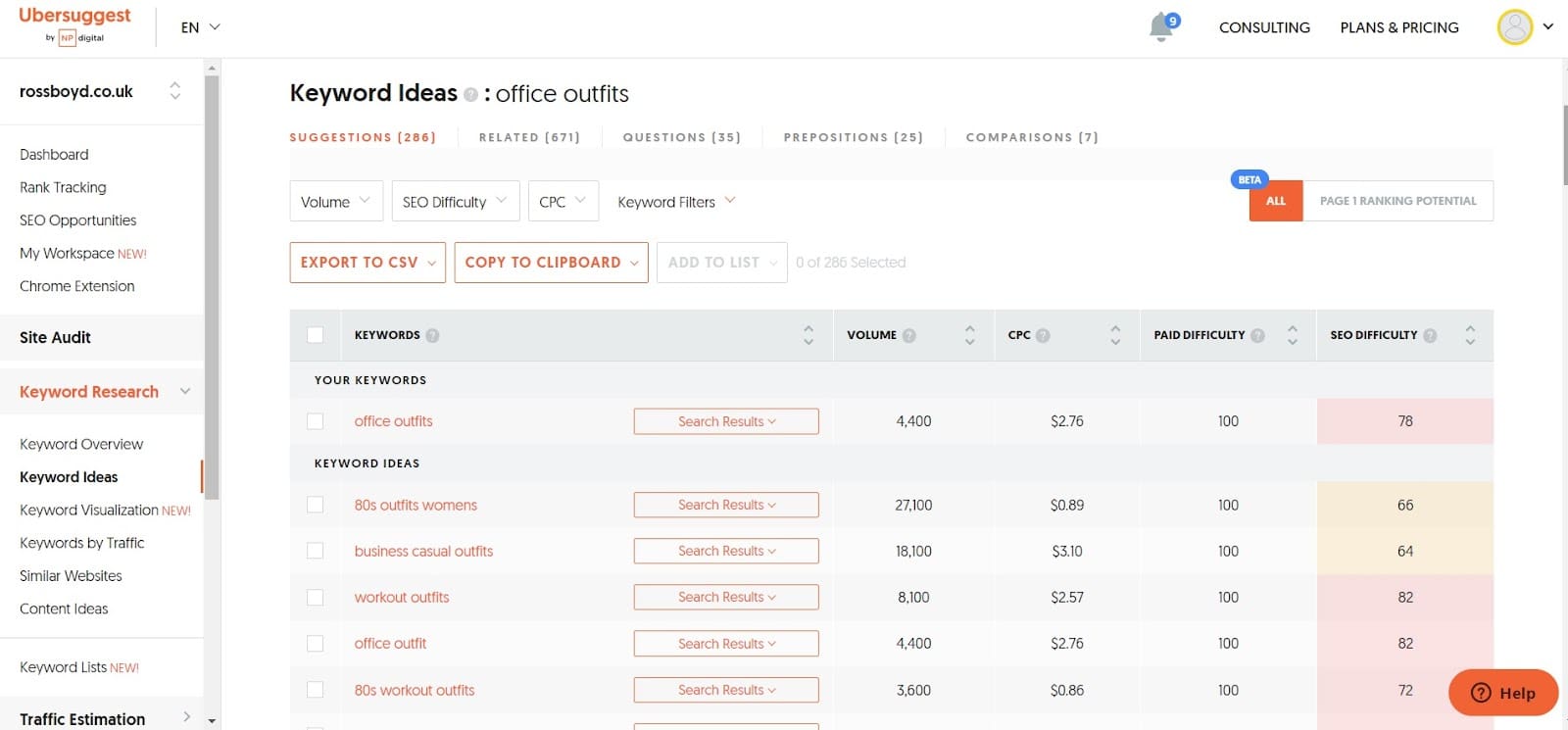The image size is (1568, 730).
Task: Open Site Audit in the sidebar
Action: [55, 337]
